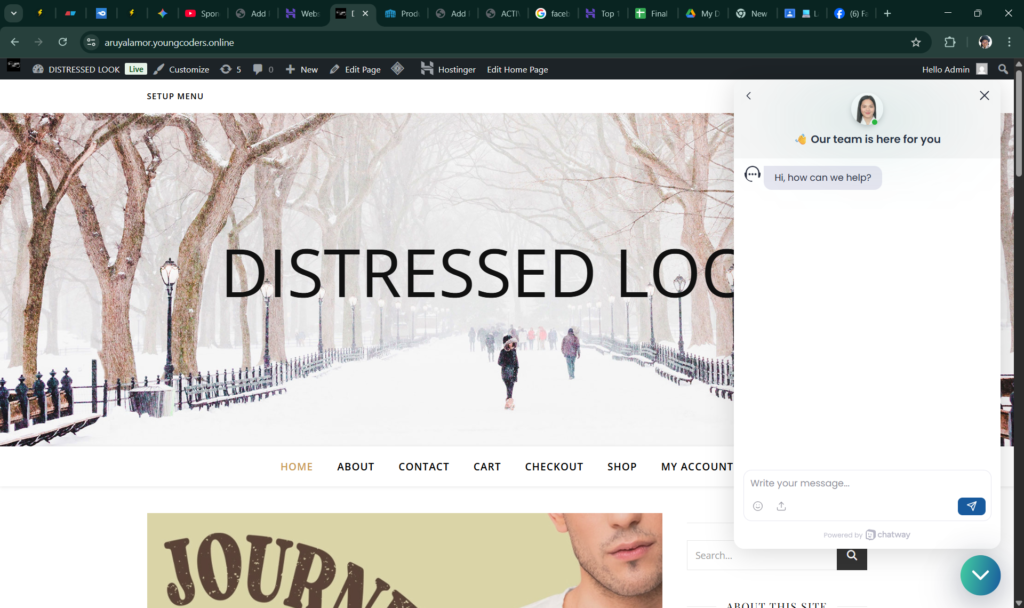Click the file upload icon in chat box

[781, 506]
